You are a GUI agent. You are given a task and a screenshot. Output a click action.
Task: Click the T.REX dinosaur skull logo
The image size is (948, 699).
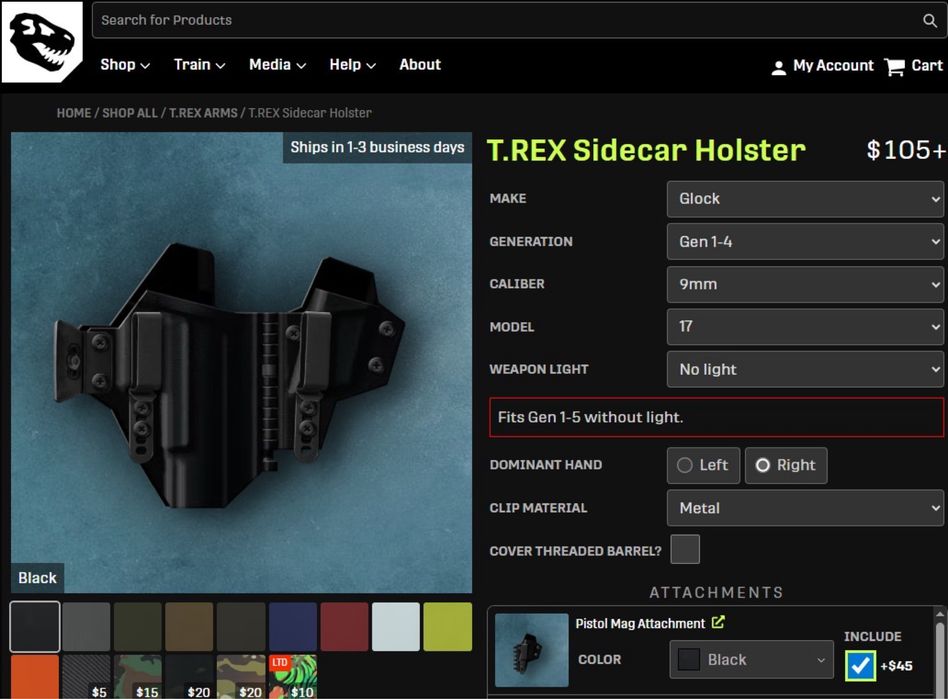pos(42,41)
